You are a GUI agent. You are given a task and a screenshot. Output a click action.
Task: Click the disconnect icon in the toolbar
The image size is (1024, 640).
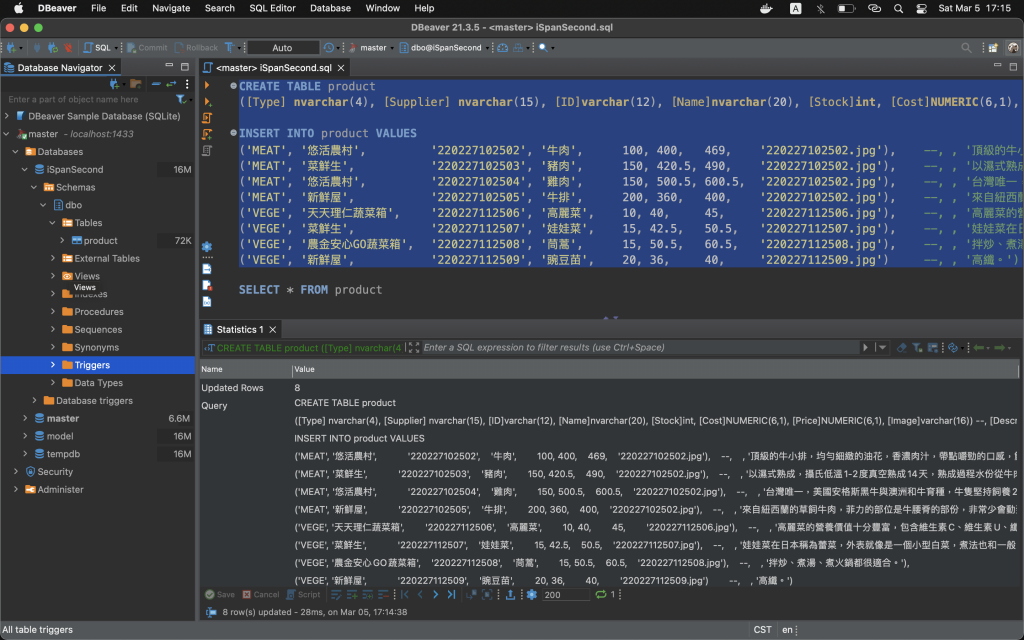pos(68,47)
